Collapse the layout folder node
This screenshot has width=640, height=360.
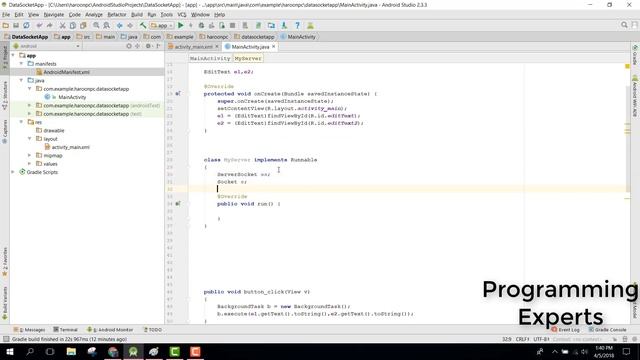(30, 139)
